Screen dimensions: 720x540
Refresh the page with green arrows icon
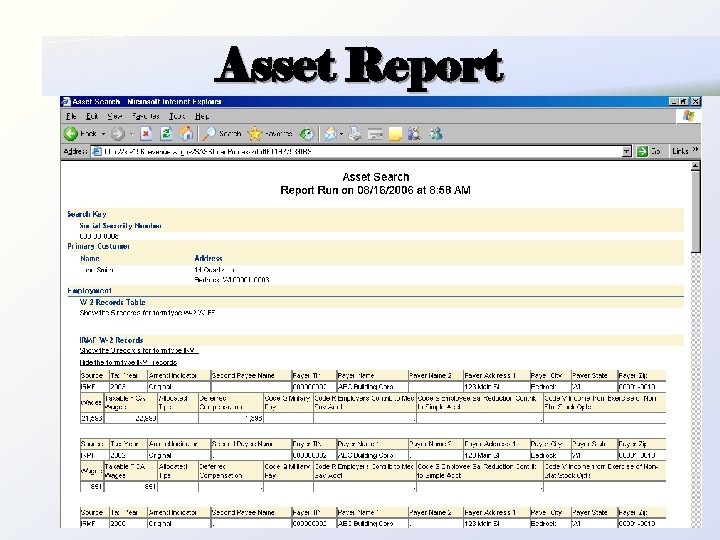point(166,134)
